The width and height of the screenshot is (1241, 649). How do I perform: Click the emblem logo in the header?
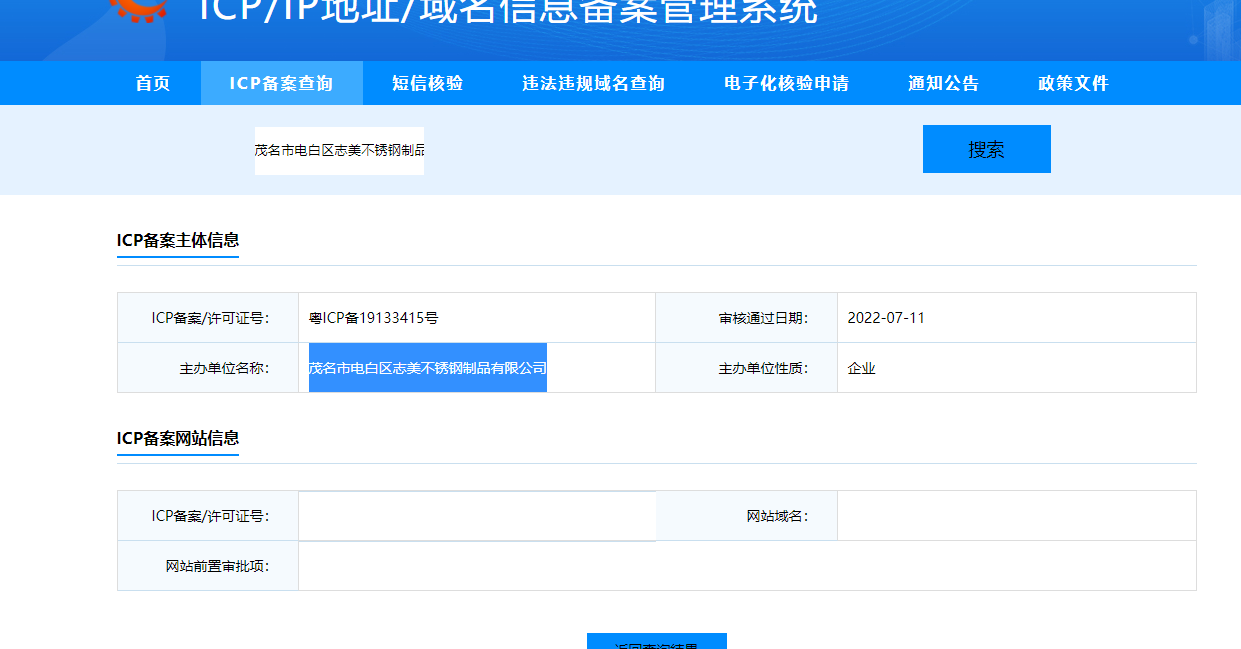[x=140, y=9]
